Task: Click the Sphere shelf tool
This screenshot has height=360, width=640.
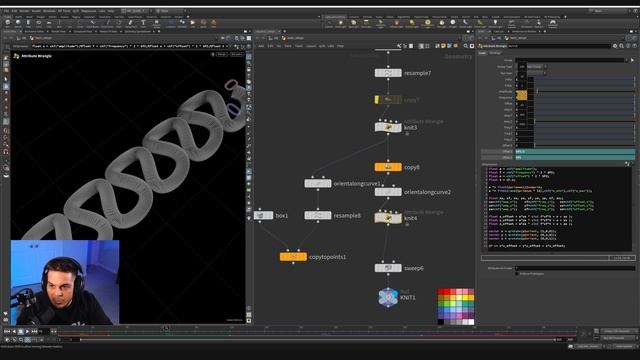Action: tap(18, 24)
